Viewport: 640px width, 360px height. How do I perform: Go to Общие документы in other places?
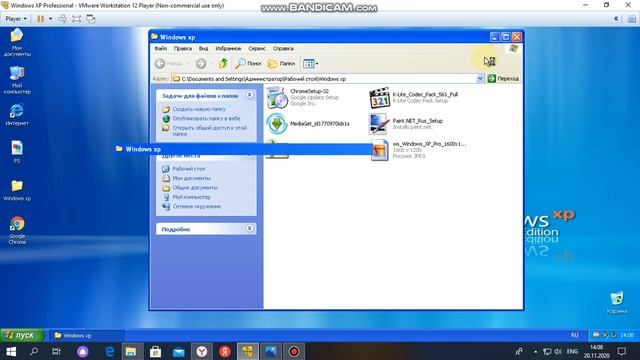(195, 187)
